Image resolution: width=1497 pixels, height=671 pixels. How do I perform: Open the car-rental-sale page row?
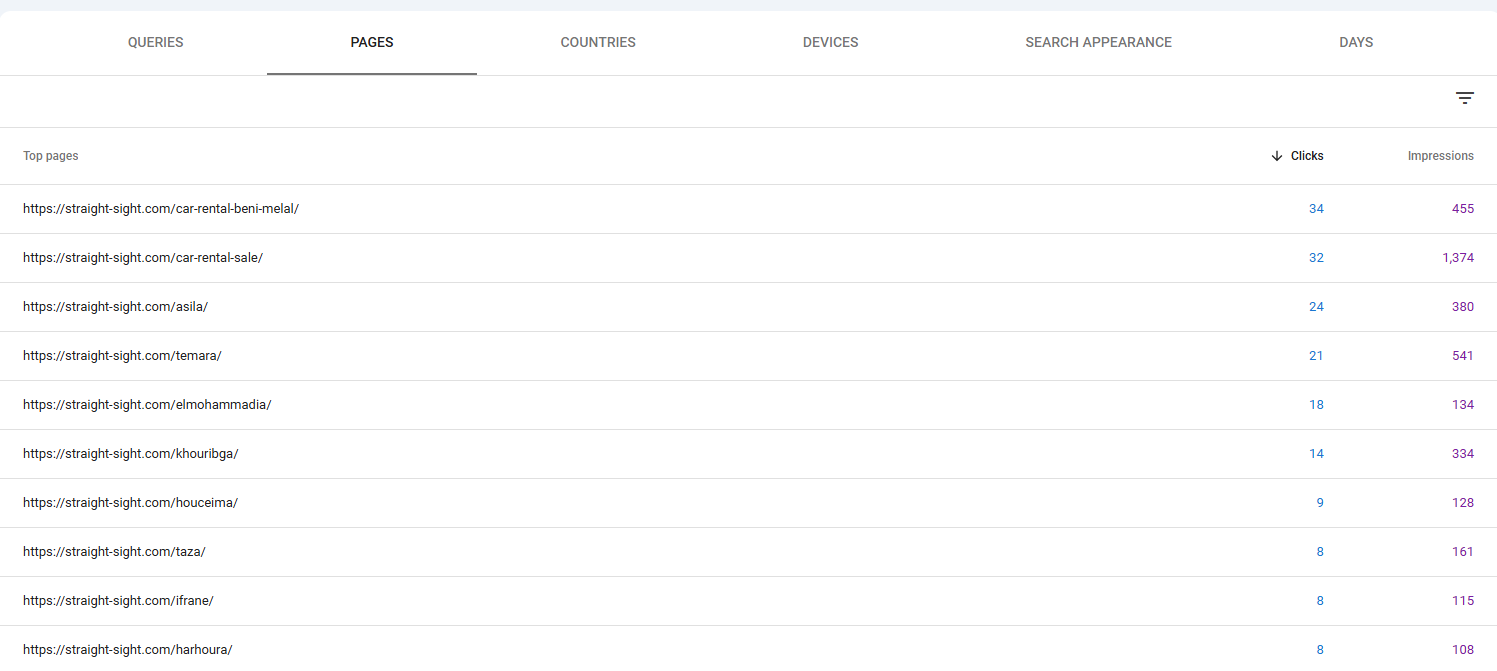pyautogui.click(x=748, y=258)
